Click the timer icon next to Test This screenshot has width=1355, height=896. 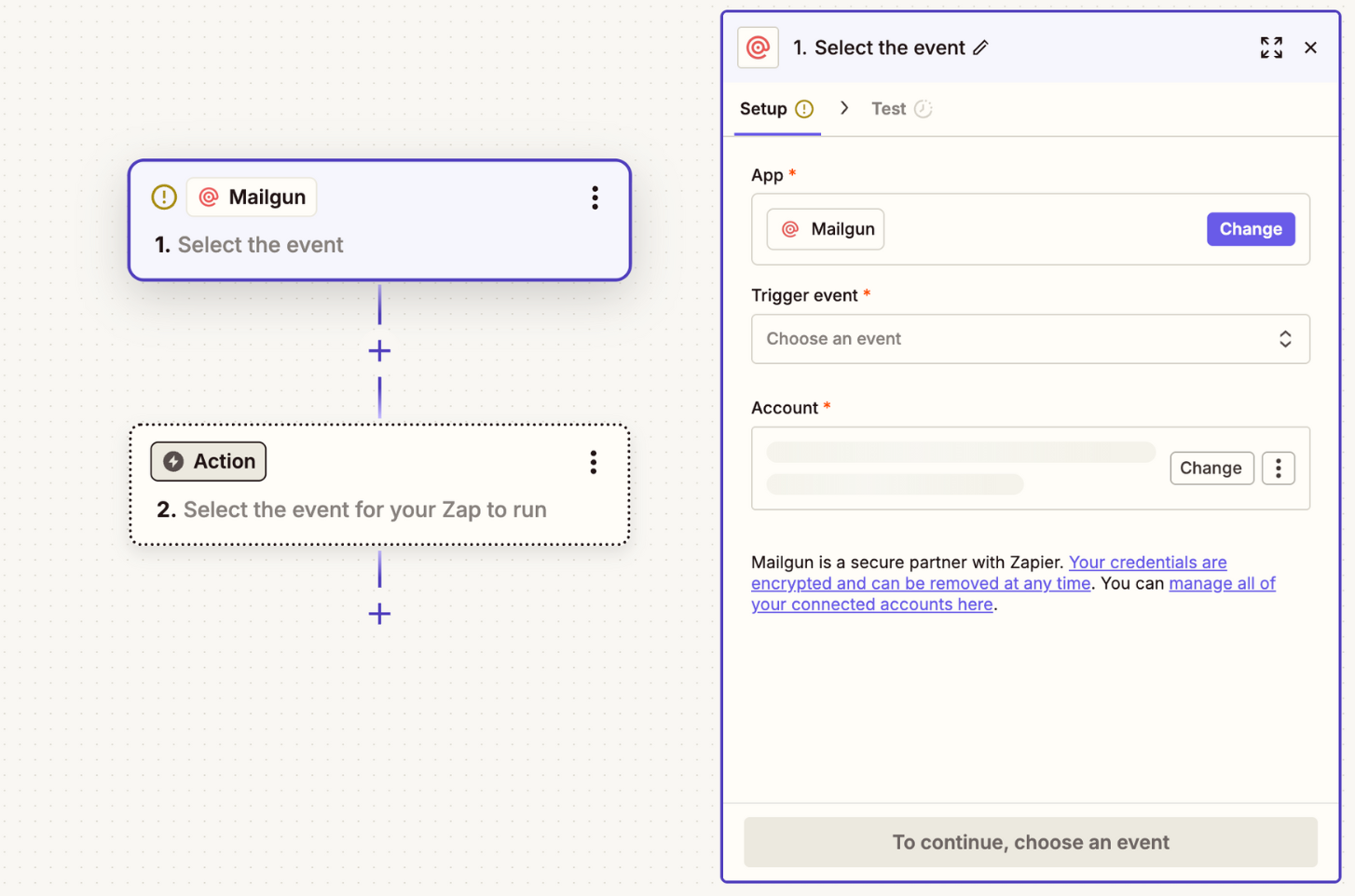tap(924, 108)
